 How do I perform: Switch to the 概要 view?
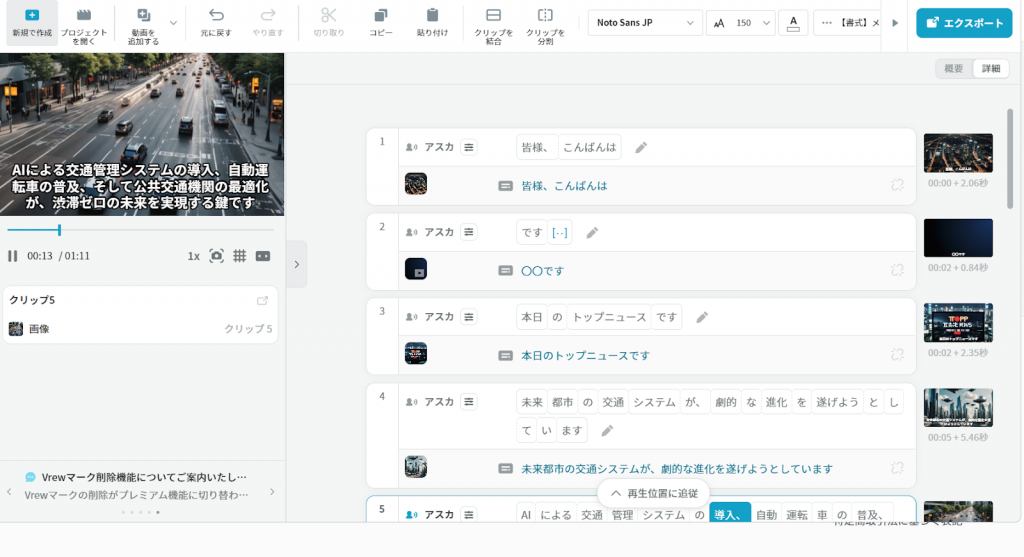point(954,69)
